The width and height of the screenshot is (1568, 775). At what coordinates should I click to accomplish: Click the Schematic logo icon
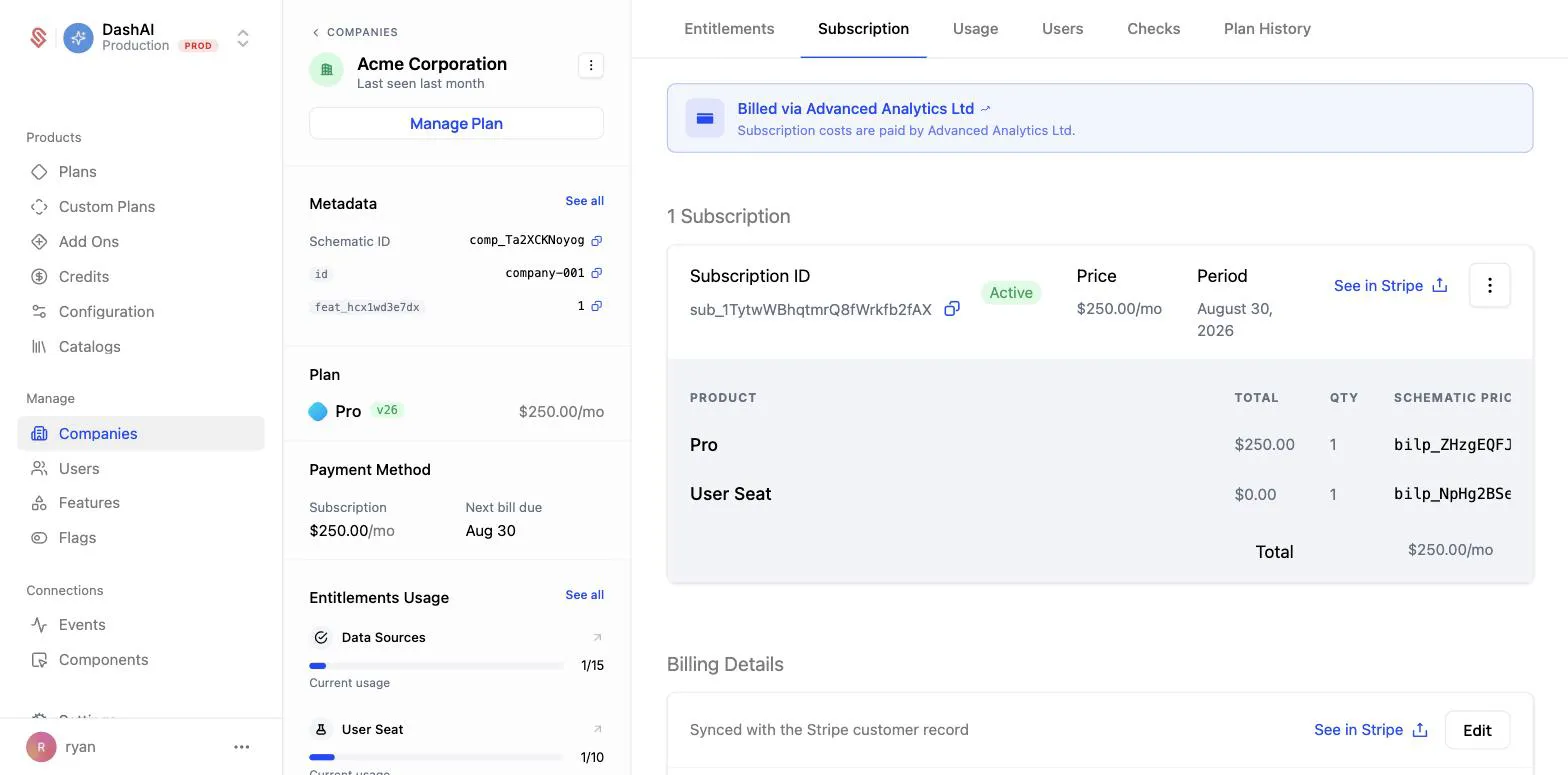[39, 38]
